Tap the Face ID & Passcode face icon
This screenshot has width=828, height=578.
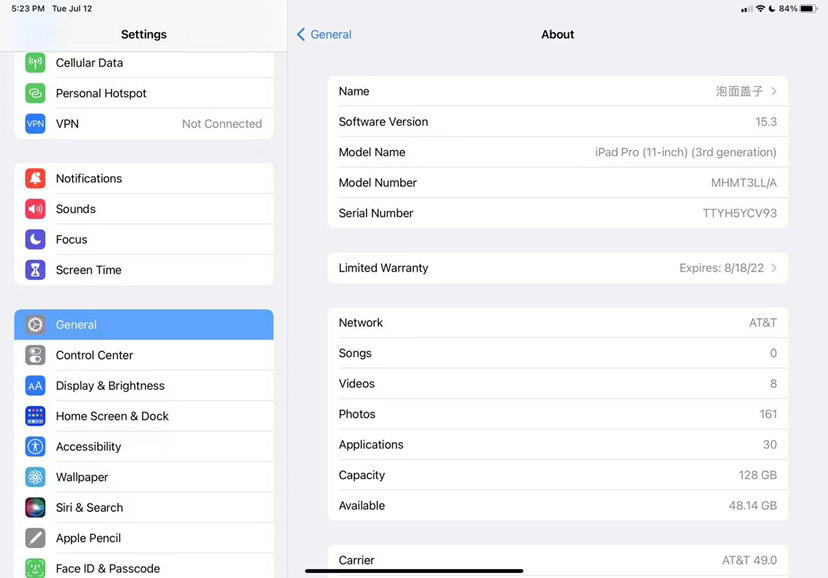pyautogui.click(x=35, y=568)
